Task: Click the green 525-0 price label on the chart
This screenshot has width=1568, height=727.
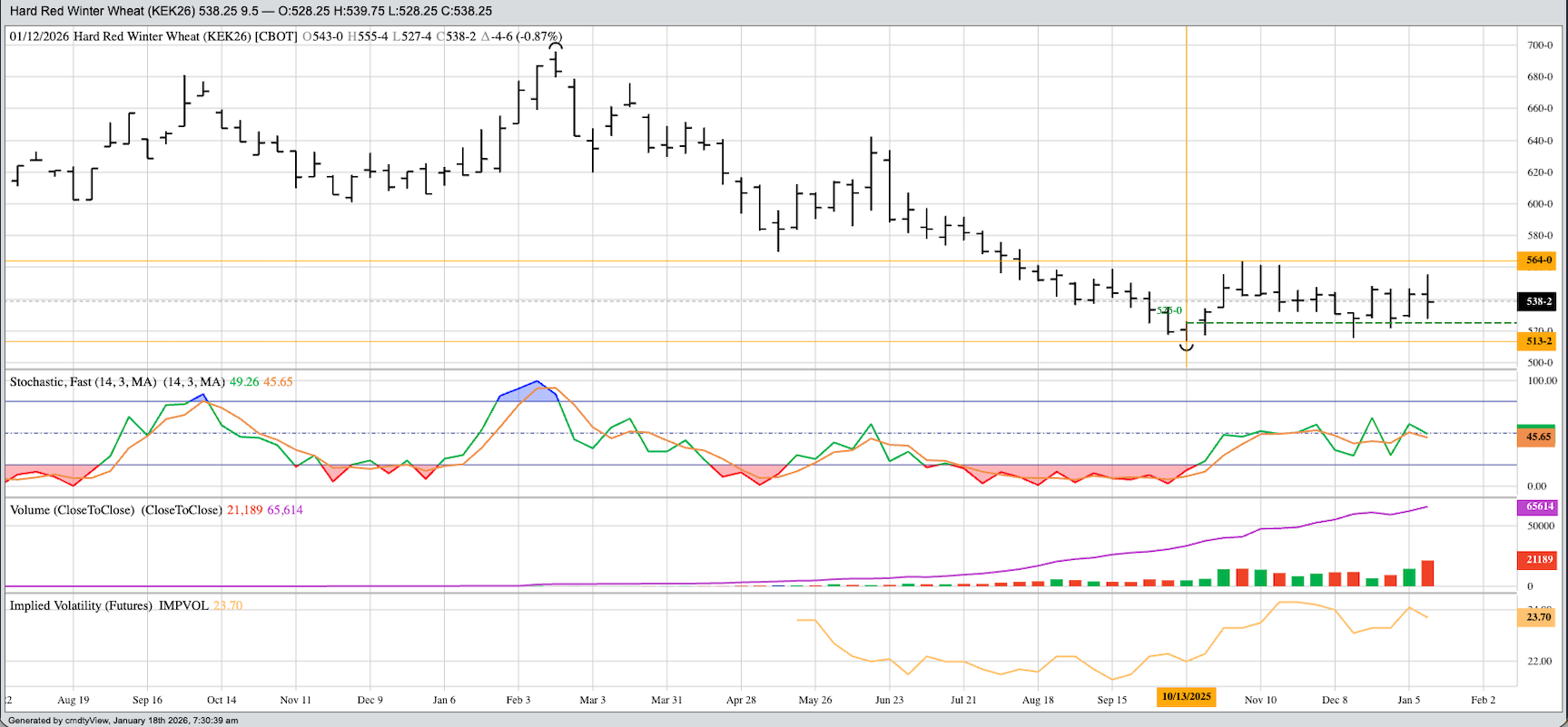Action: [1170, 310]
